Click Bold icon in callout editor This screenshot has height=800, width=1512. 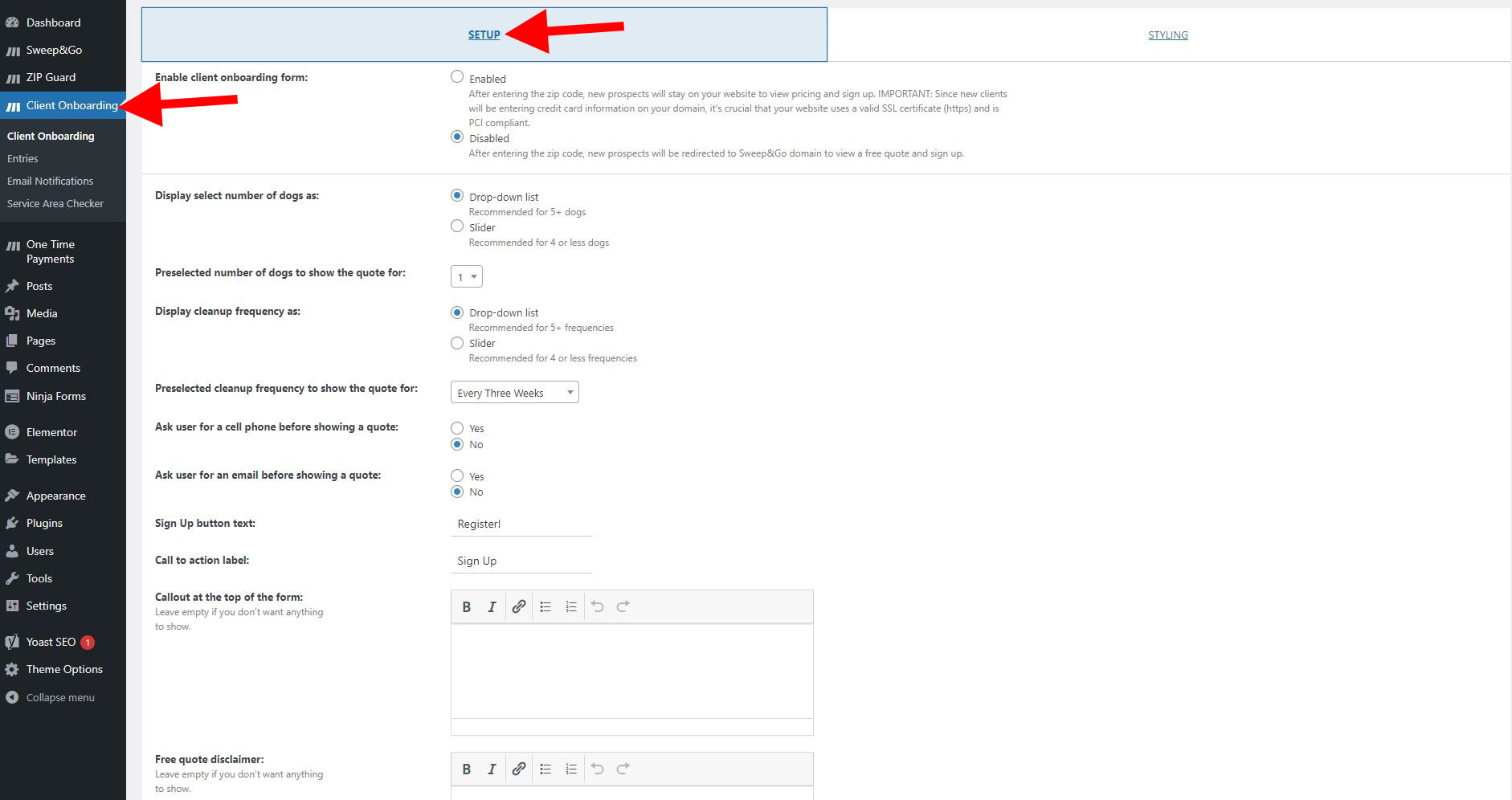(x=466, y=607)
